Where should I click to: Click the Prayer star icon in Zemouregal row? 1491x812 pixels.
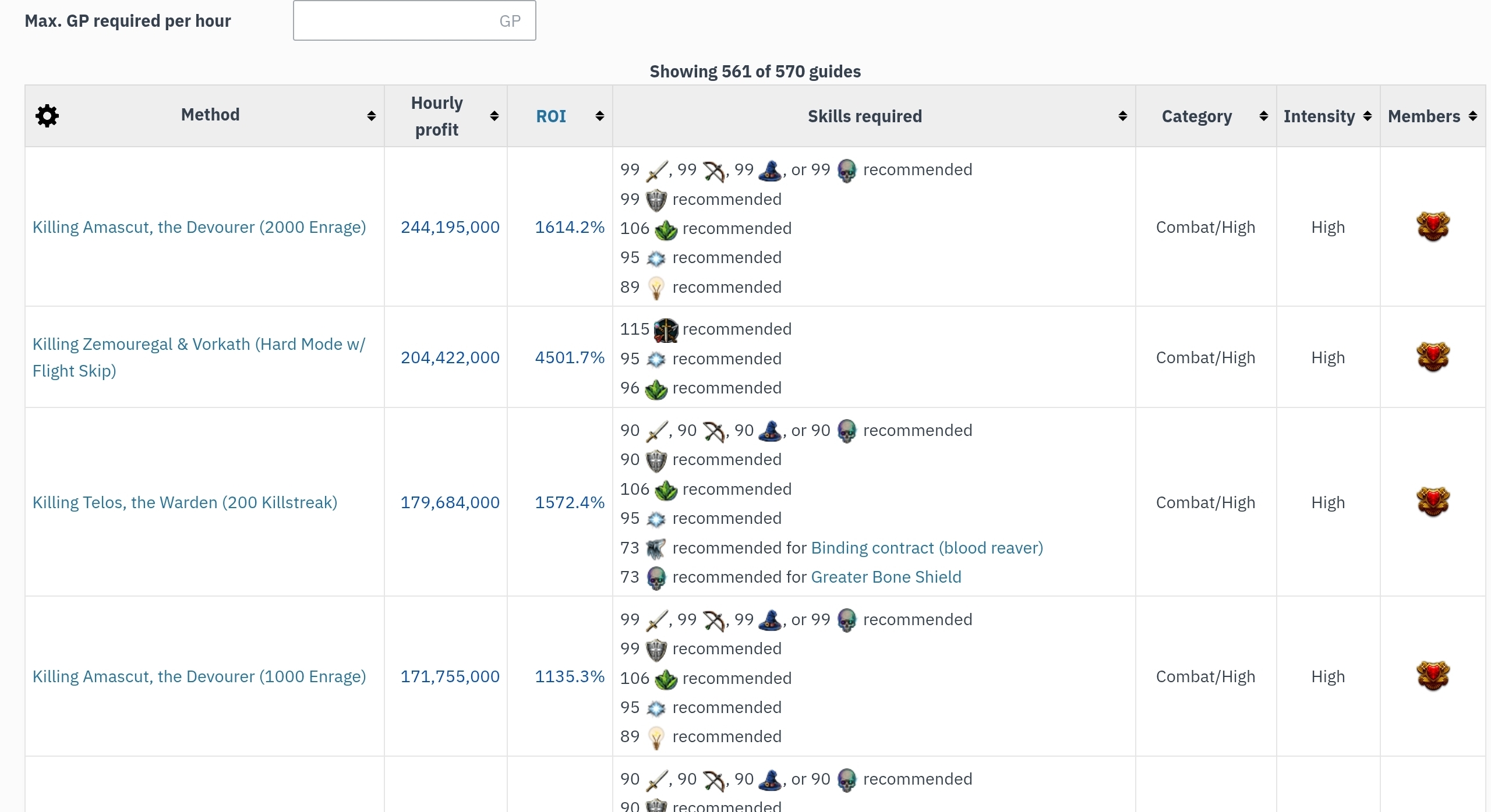tap(656, 359)
